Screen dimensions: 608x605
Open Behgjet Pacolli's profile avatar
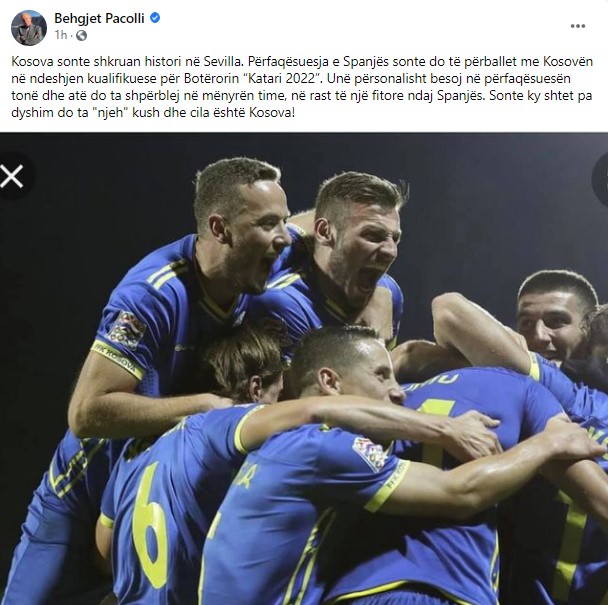(29, 28)
